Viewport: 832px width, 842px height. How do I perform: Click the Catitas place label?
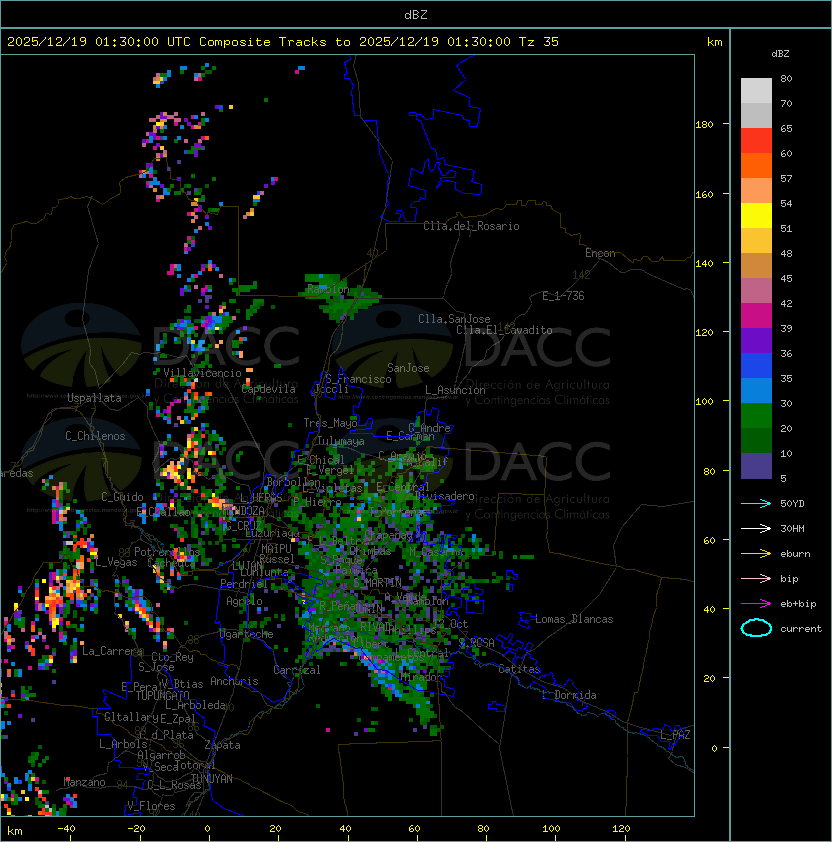(519, 669)
